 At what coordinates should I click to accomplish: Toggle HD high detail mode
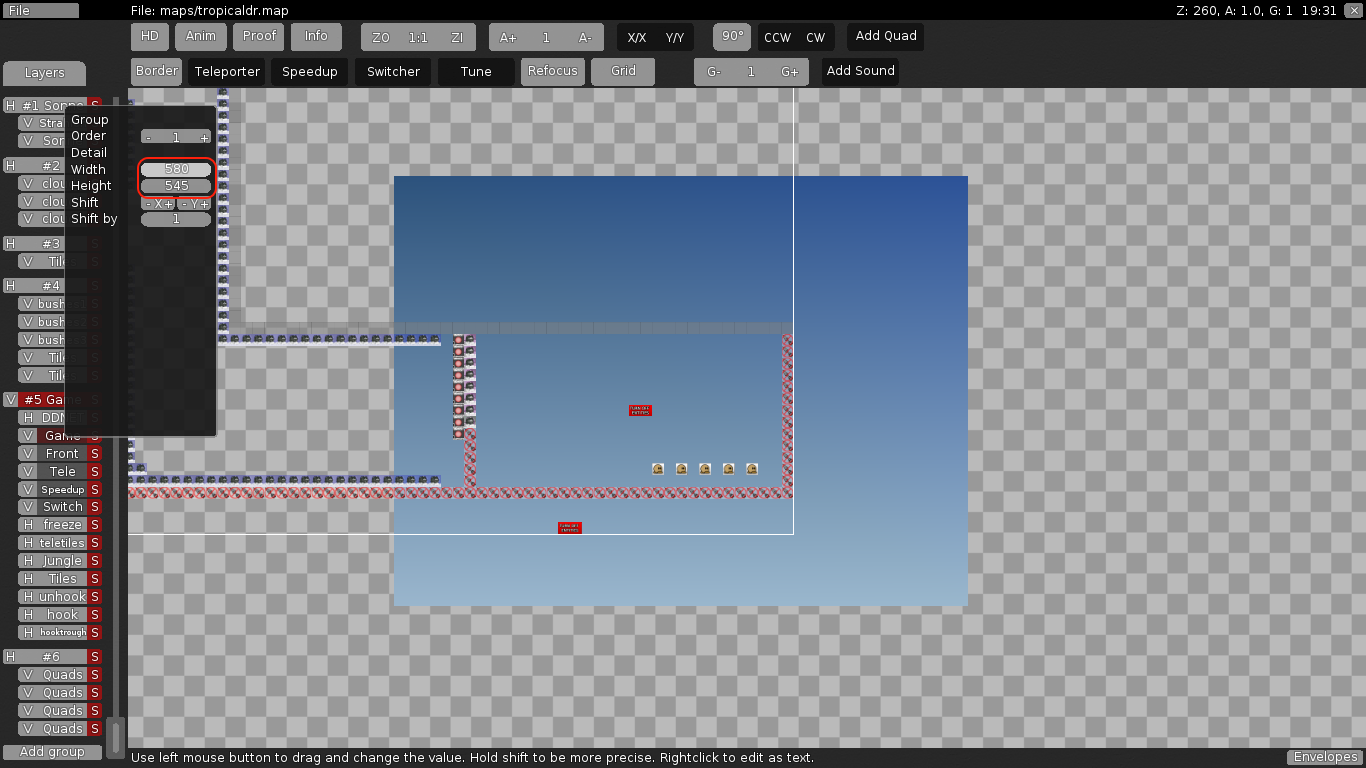[x=149, y=36]
